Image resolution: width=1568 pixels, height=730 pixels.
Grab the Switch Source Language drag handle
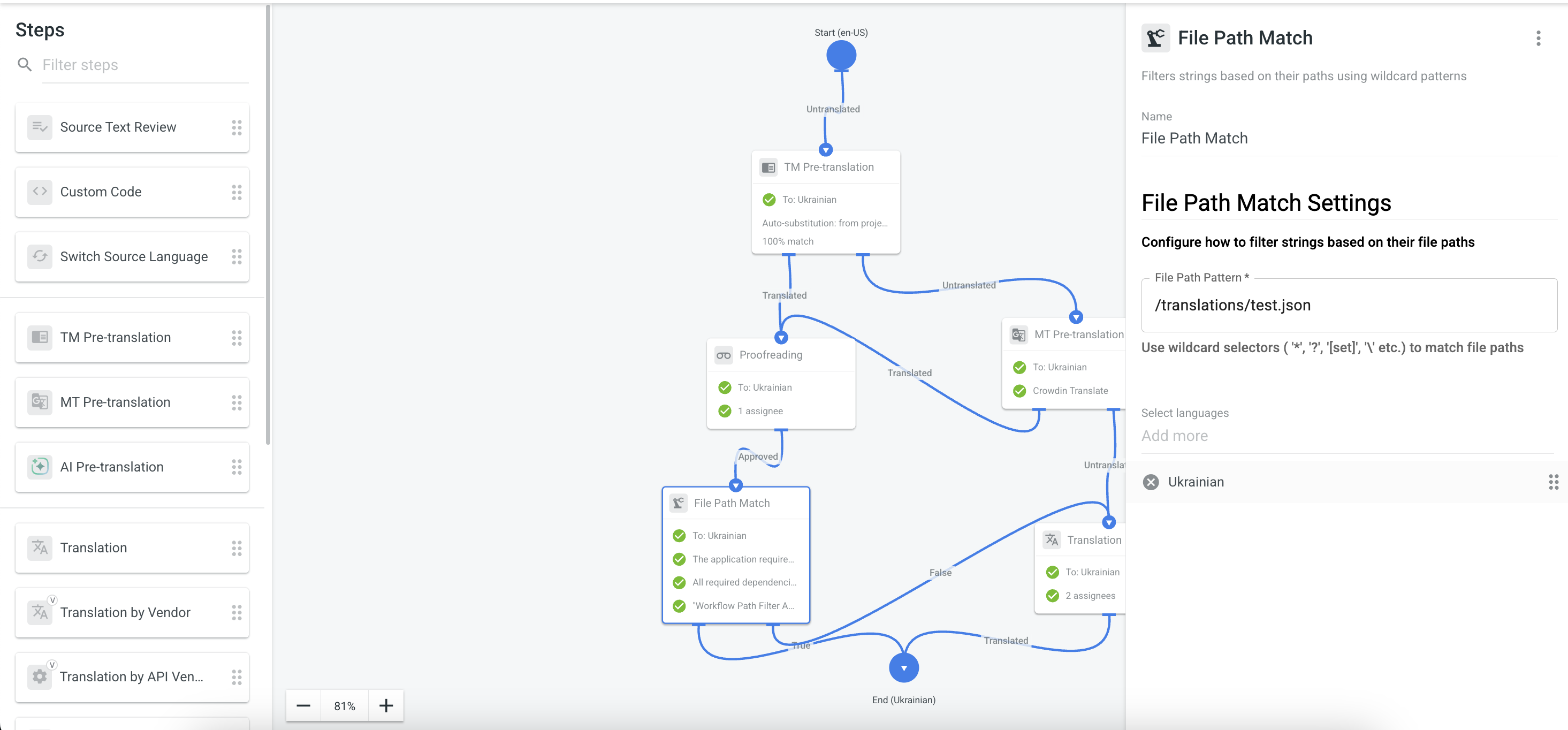tap(236, 256)
